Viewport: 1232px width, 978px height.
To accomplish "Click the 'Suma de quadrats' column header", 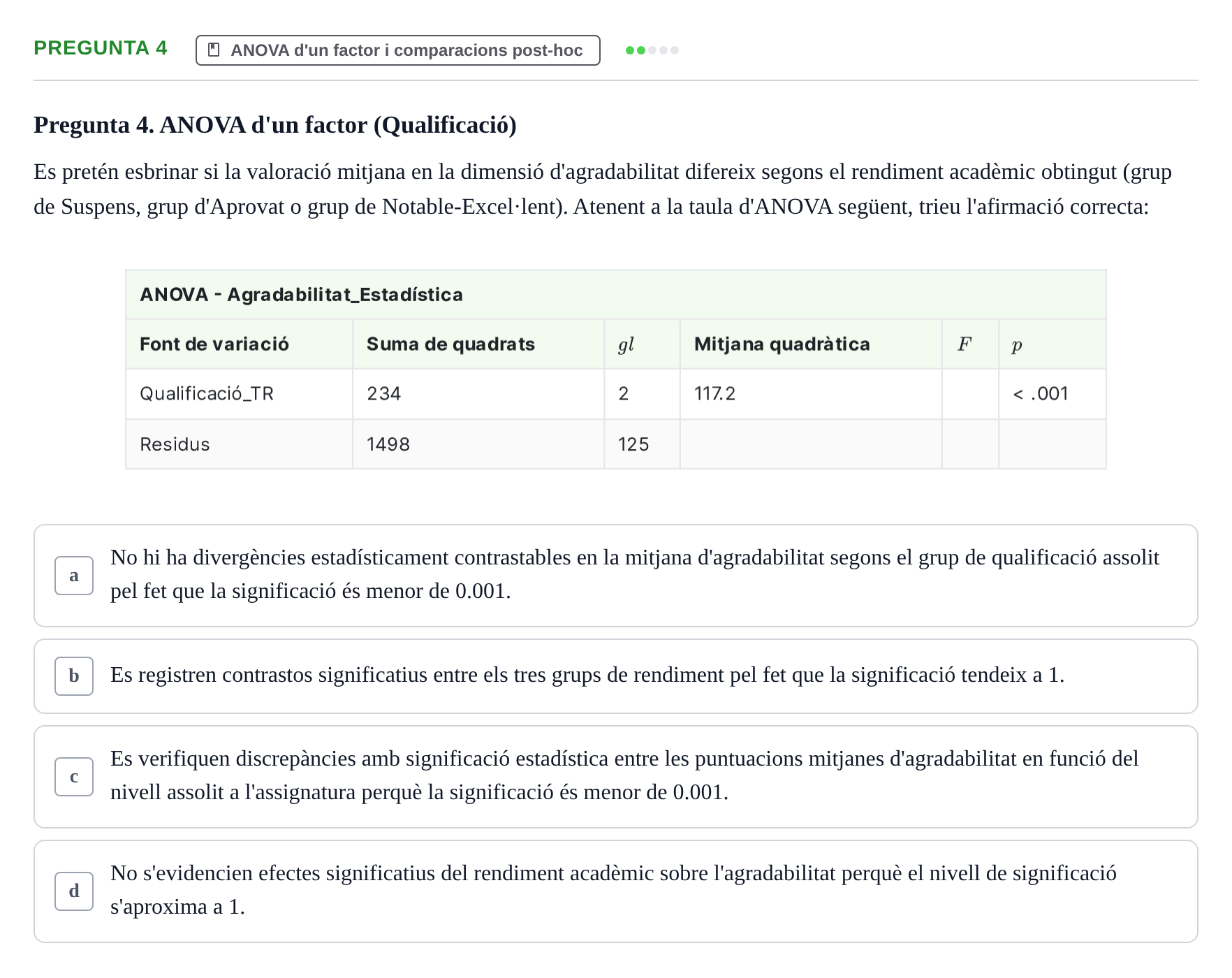I will [x=450, y=344].
